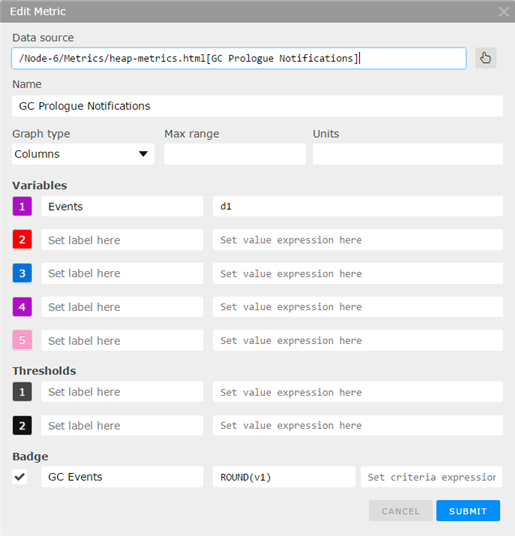Click the Max range input field

coord(235,154)
